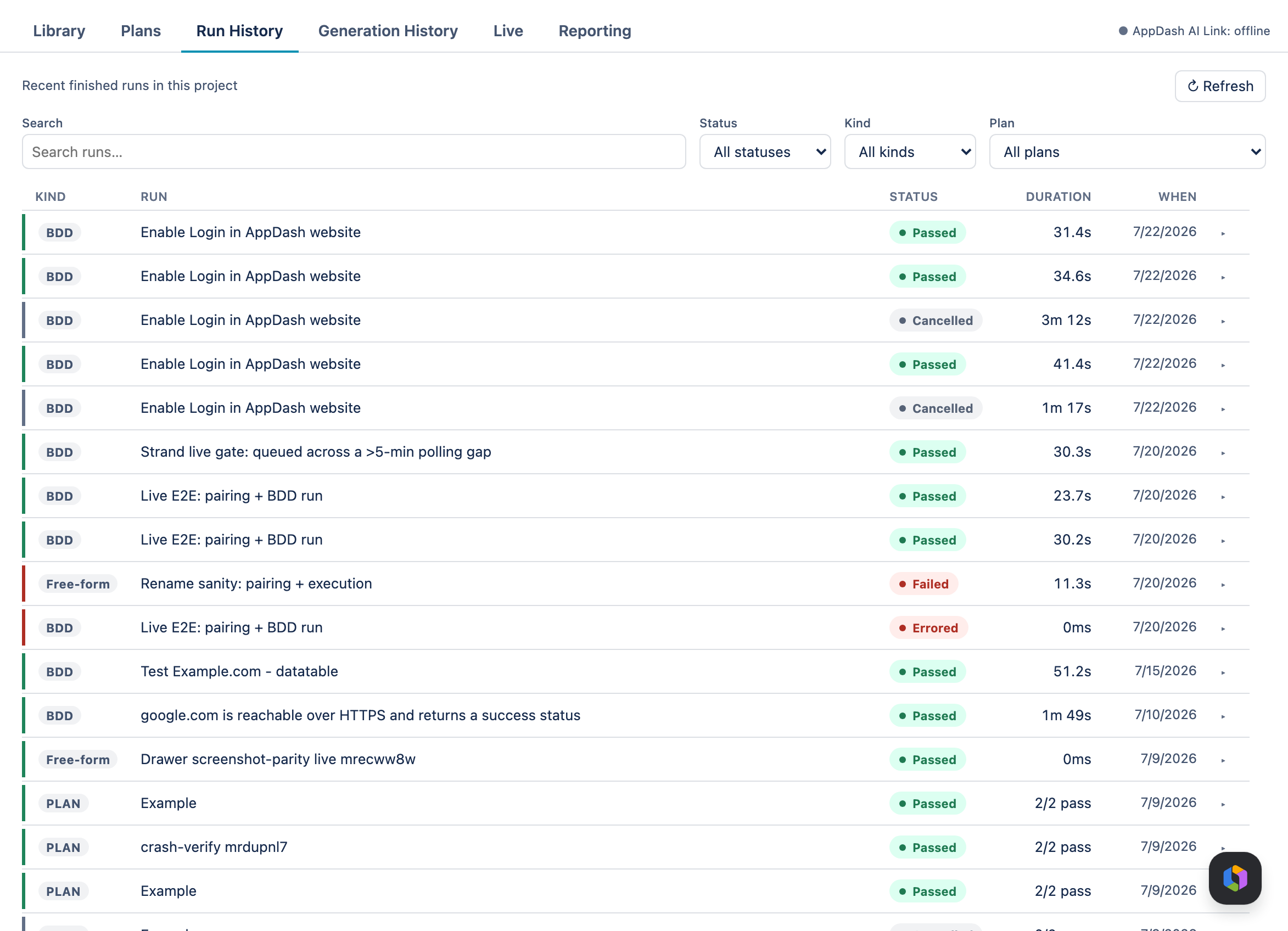This screenshot has width=1288, height=931.
Task: Expand the 23.7s Live E2E run row
Action: 1223,496
